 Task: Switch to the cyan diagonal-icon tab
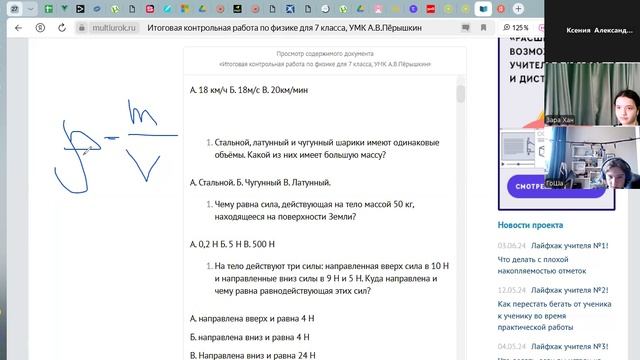pyautogui.click(x=167, y=9)
